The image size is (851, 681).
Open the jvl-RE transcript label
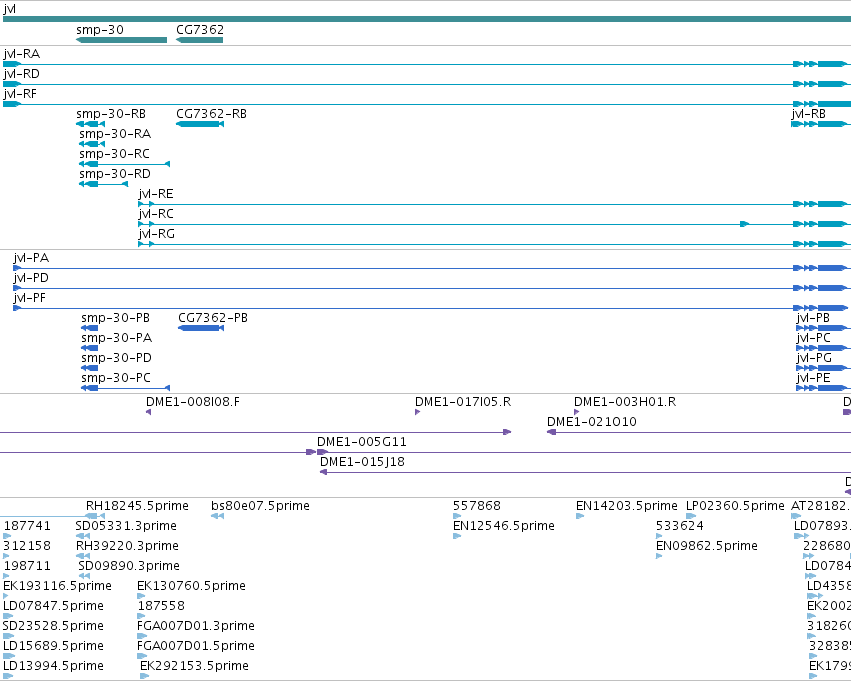(156, 194)
